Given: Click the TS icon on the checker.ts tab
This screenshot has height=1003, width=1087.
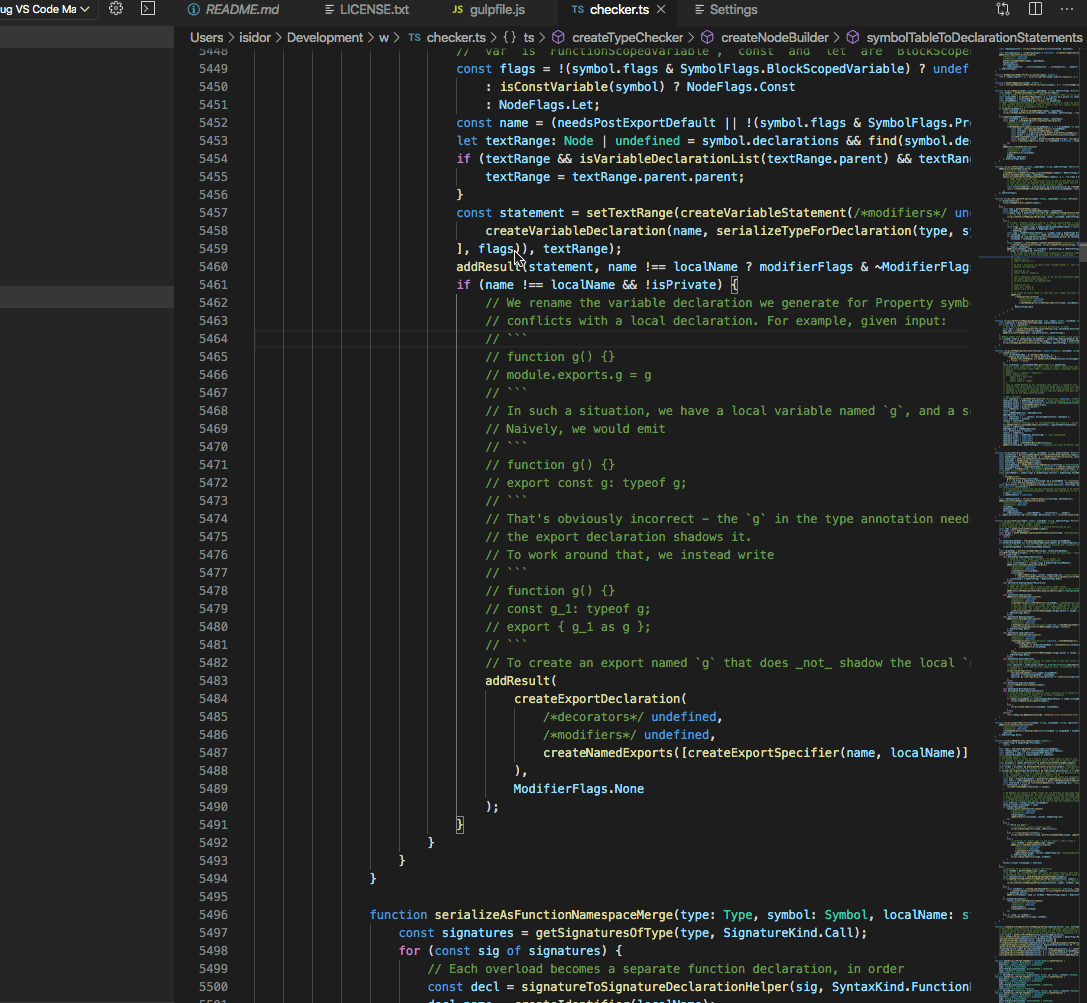Looking at the screenshot, I should (577, 10).
